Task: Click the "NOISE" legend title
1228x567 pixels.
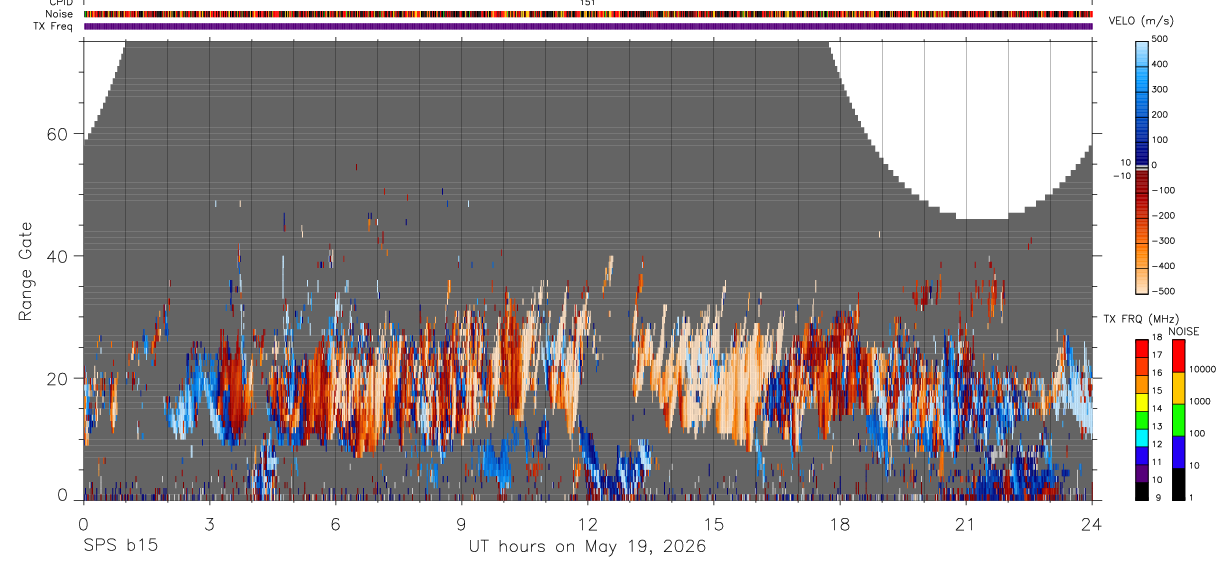Action: [x=1183, y=331]
